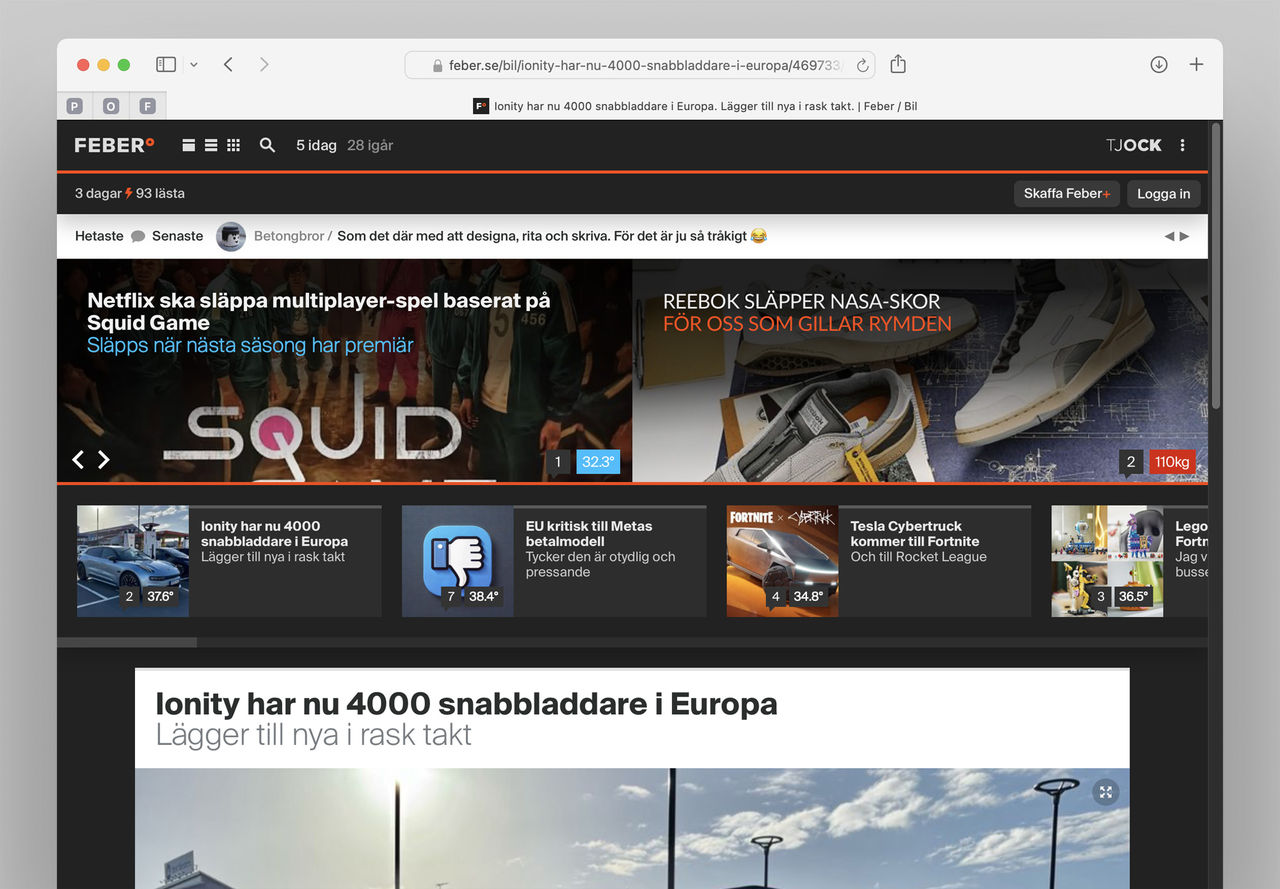
Task: Open the chevron dropdown beside the sidebar button
Action: click(x=194, y=63)
